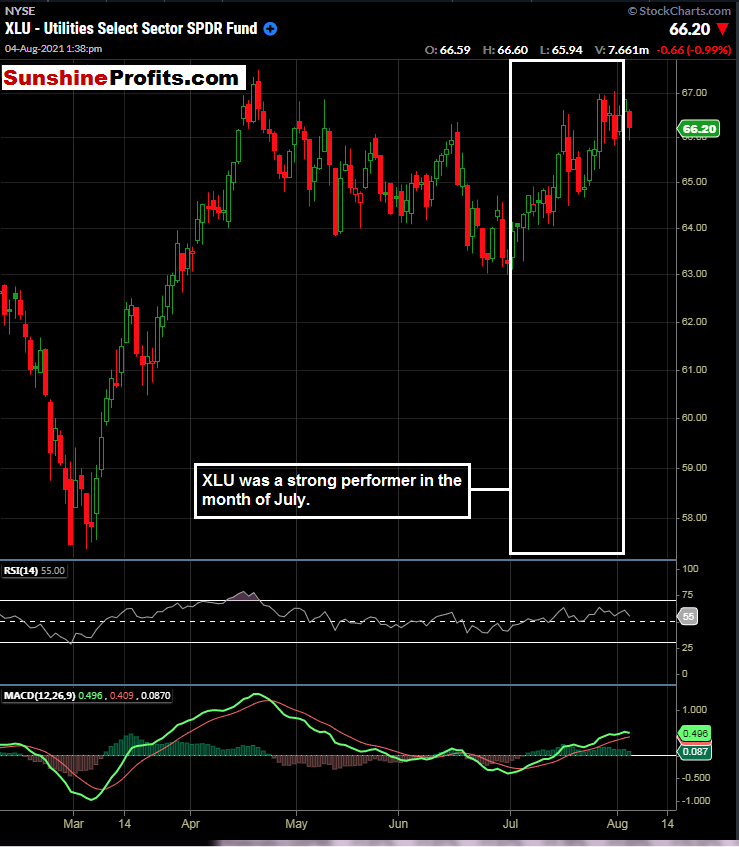Click the red down arrow next to 66.20
The height and width of the screenshot is (847, 739).
pos(723,29)
